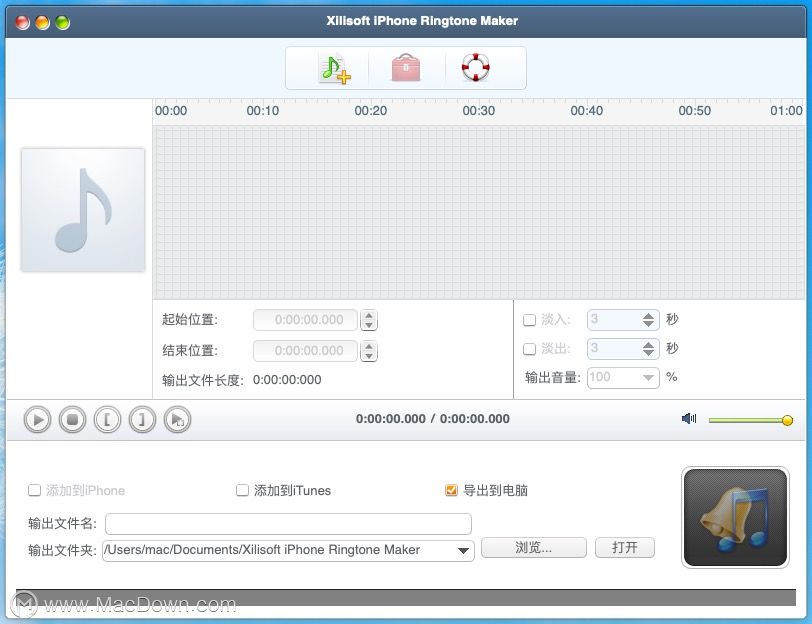
Task: Click the speaker icon to mute playback
Action: tap(688, 419)
